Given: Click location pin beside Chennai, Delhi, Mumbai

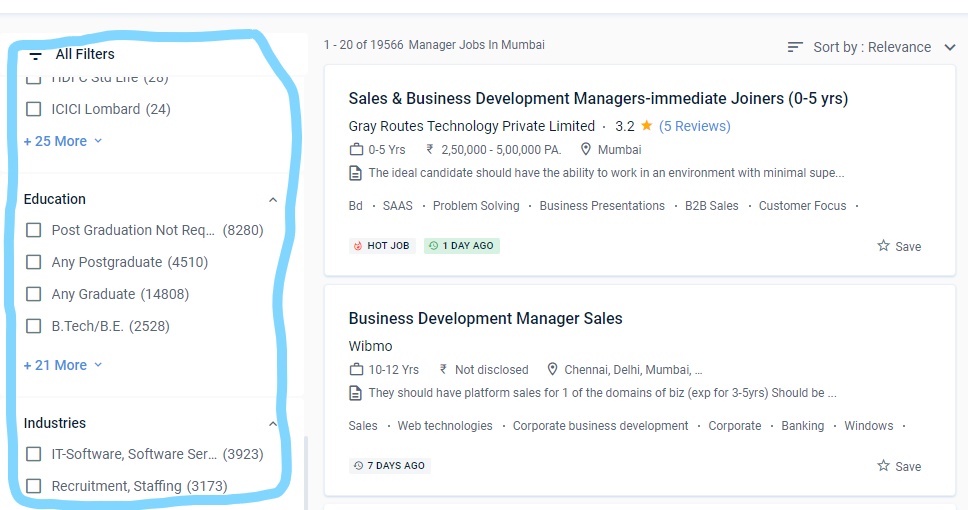Looking at the screenshot, I should (x=553, y=369).
